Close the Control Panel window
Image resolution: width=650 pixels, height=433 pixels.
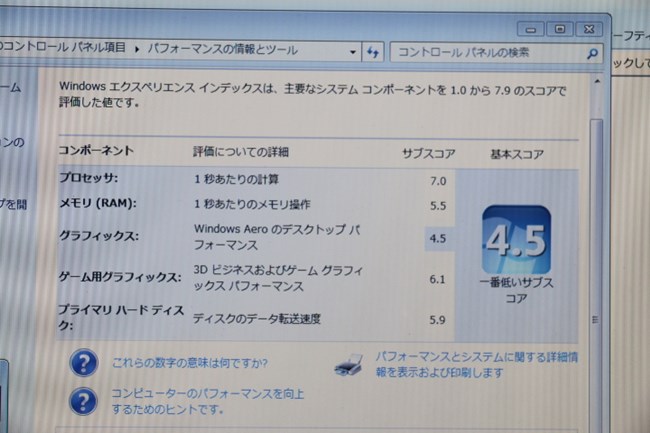tap(589, 29)
